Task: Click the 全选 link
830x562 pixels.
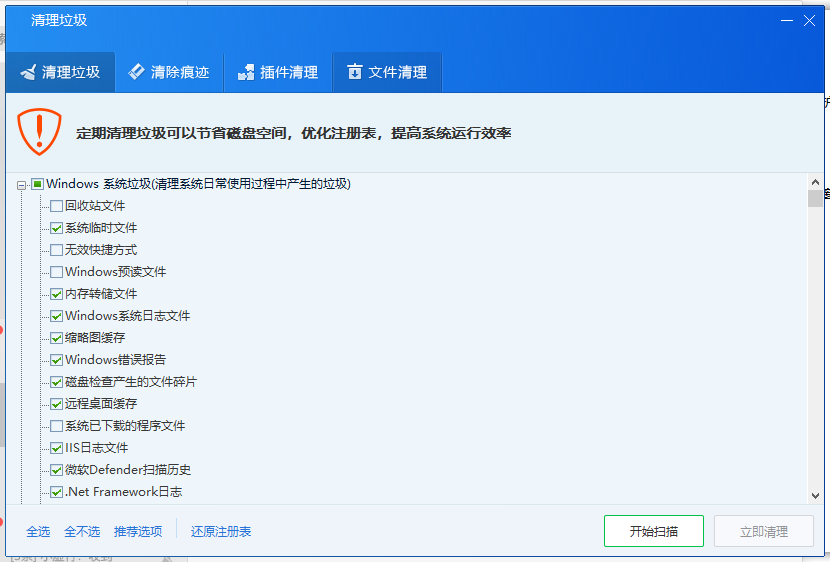Action: click(38, 531)
